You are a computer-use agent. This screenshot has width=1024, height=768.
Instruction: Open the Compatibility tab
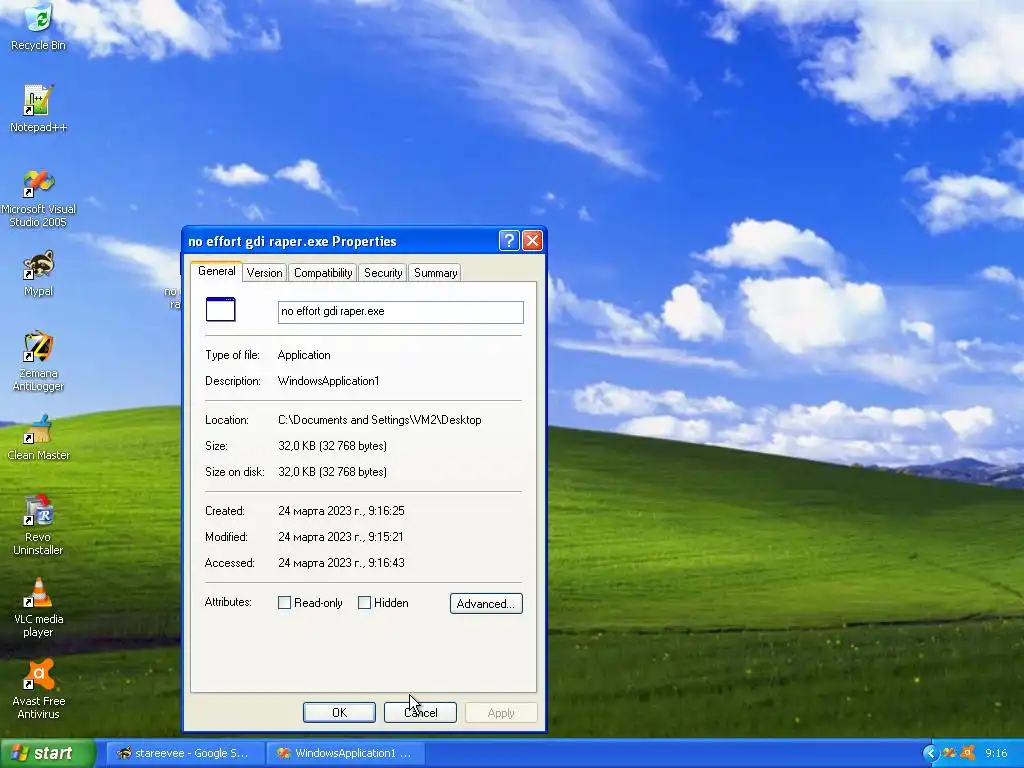(x=323, y=273)
